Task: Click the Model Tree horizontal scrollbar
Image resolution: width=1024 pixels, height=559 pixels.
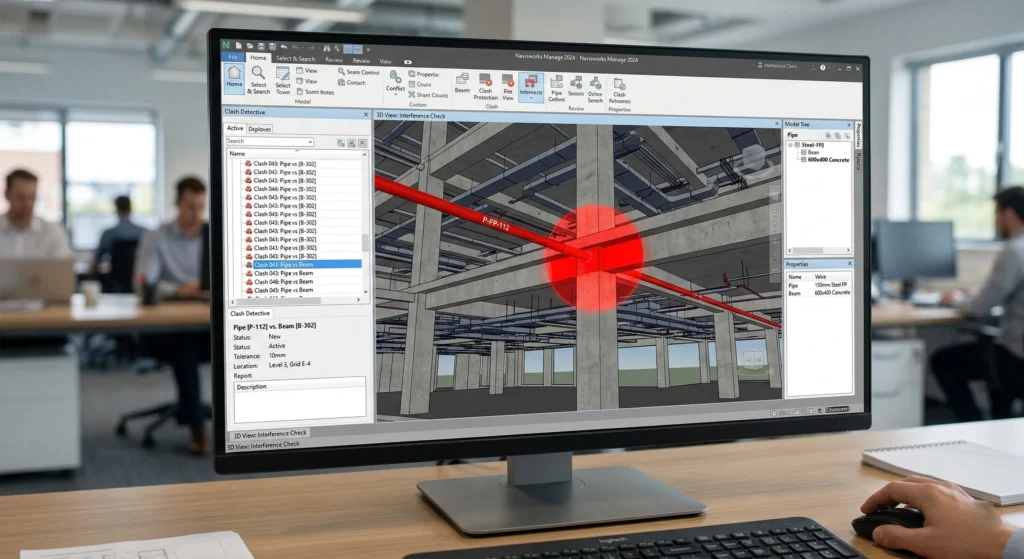Action: coord(819,250)
